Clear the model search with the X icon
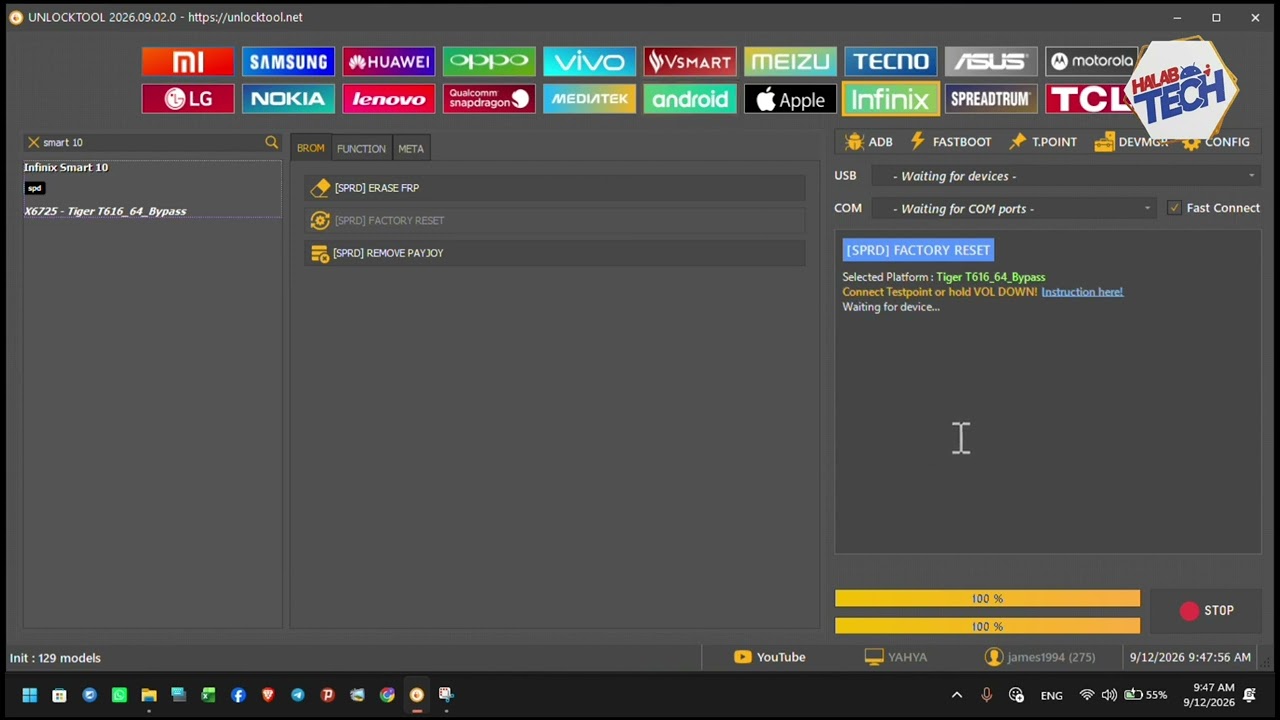 33,142
